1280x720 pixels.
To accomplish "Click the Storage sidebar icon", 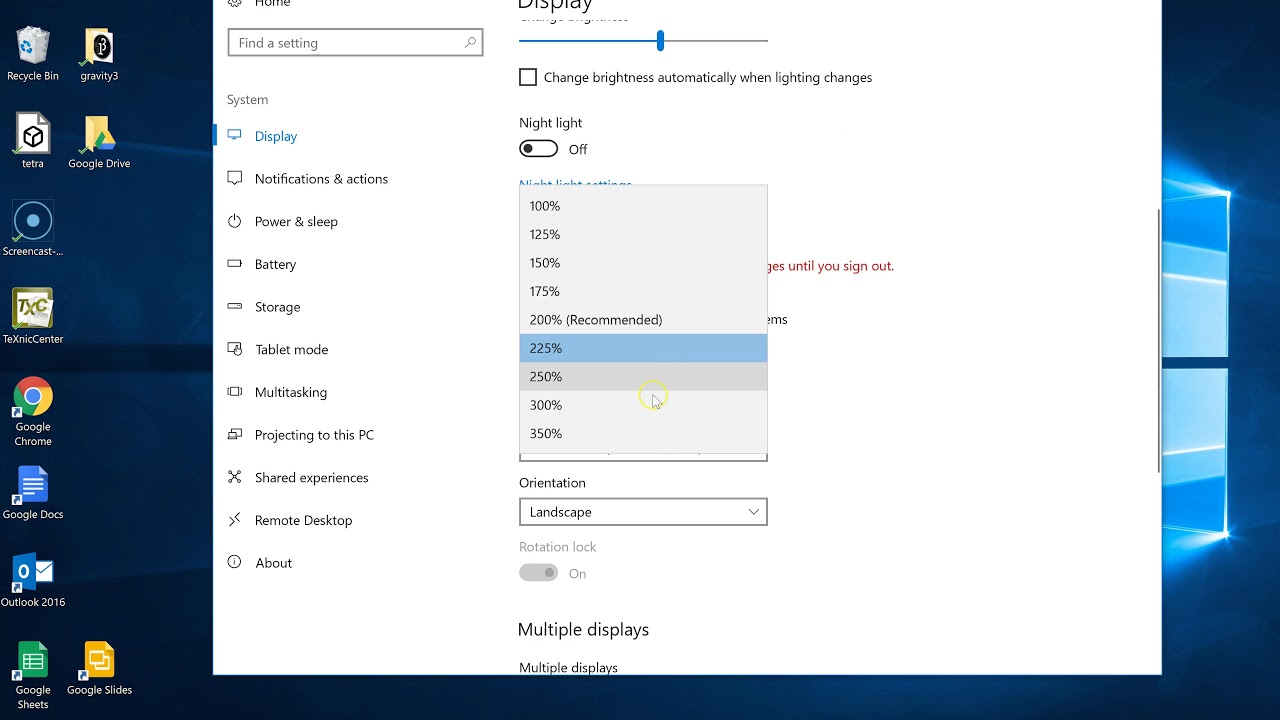I will click(235, 306).
